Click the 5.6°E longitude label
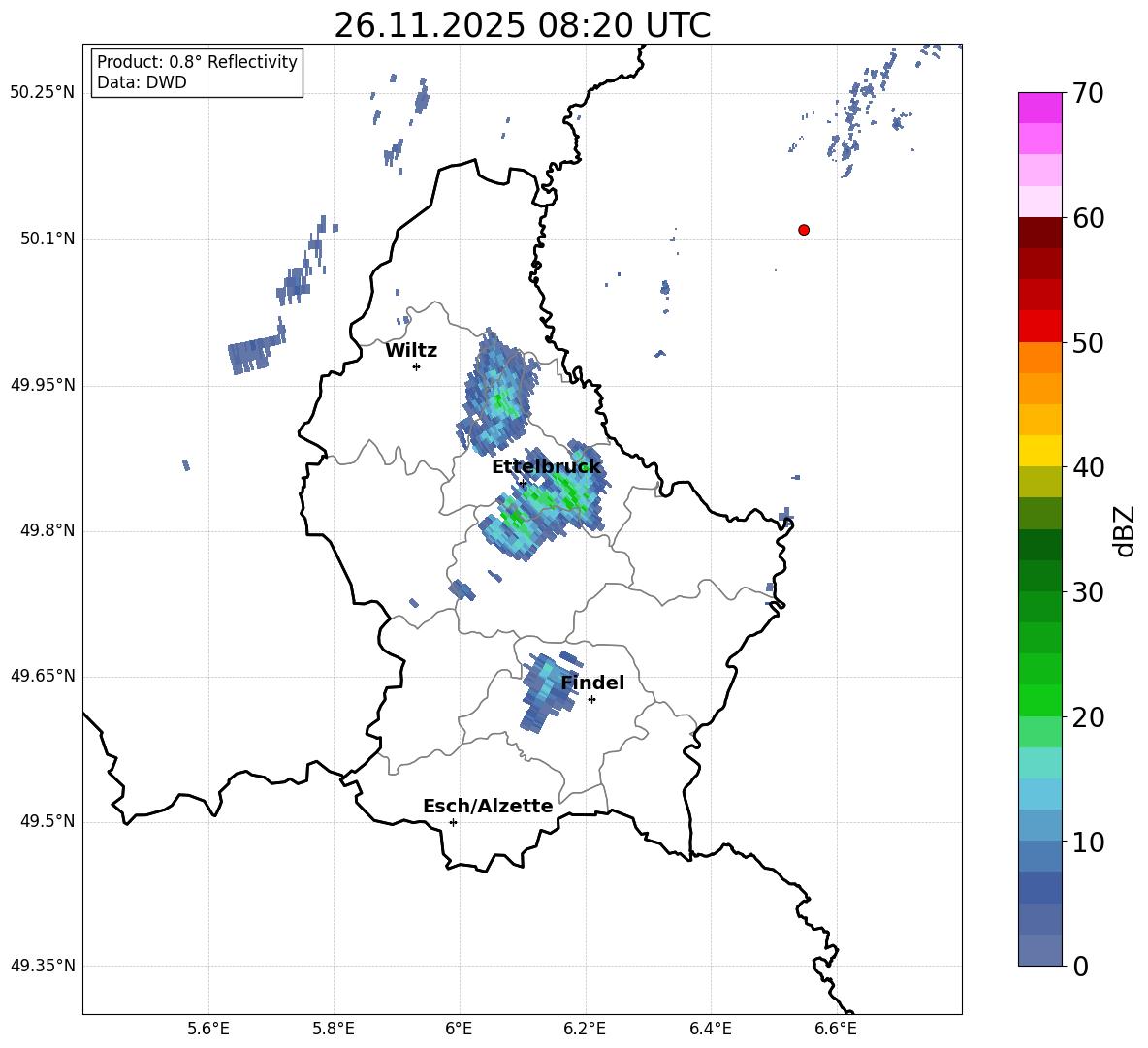The width and height of the screenshot is (1148, 1048). [x=208, y=1029]
